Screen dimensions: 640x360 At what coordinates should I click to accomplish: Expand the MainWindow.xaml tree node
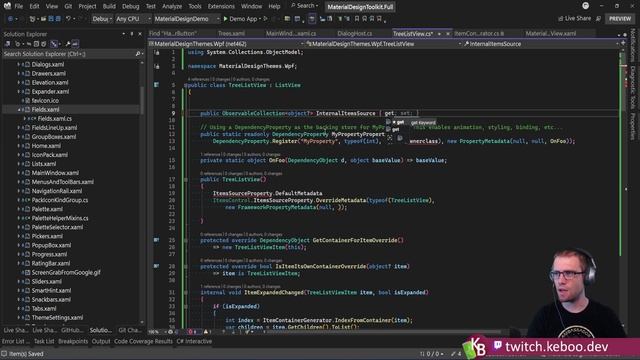pyautogui.click(x=18, y=173)
